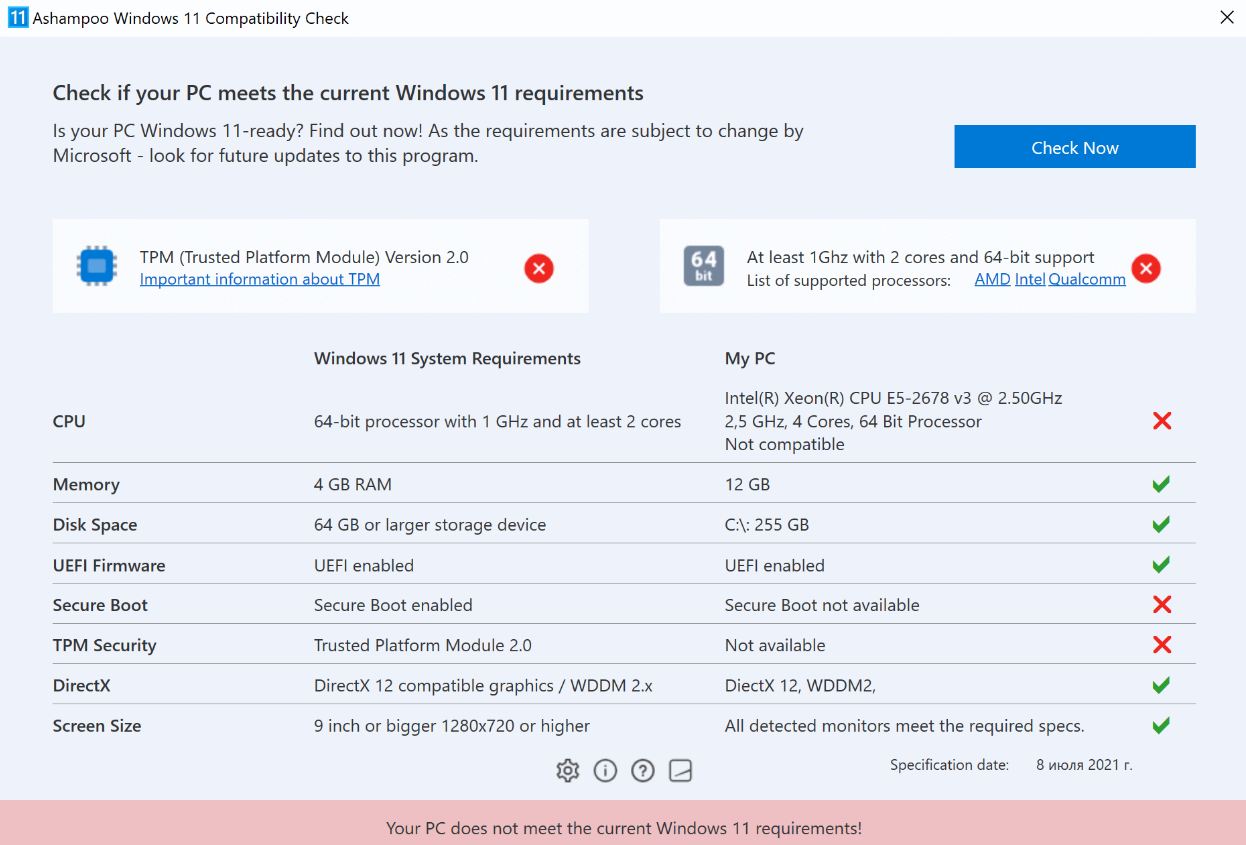Screen dimensions: 1246x845
Task: Click the info circle icon
Action: click(605, 770)
